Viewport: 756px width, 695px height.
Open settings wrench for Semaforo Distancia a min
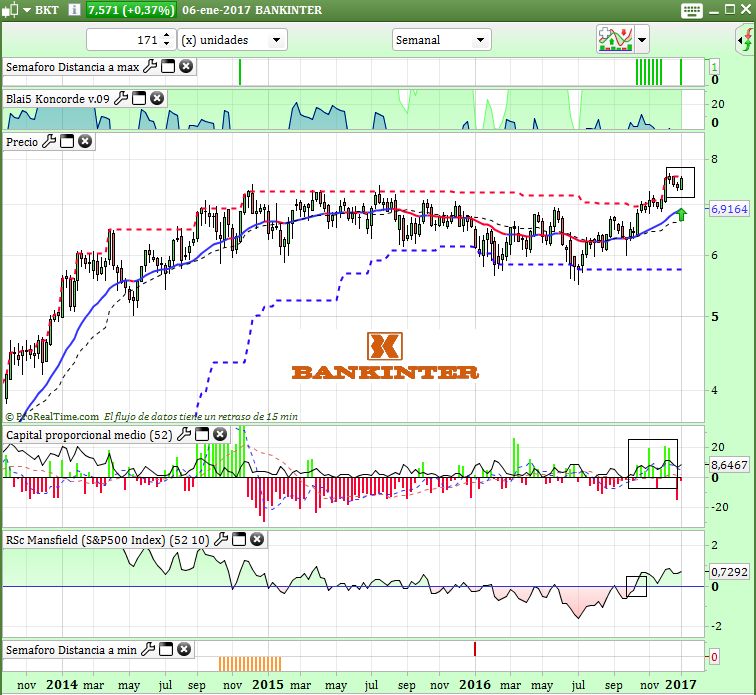pyautogui.click(x=148, y=650)
